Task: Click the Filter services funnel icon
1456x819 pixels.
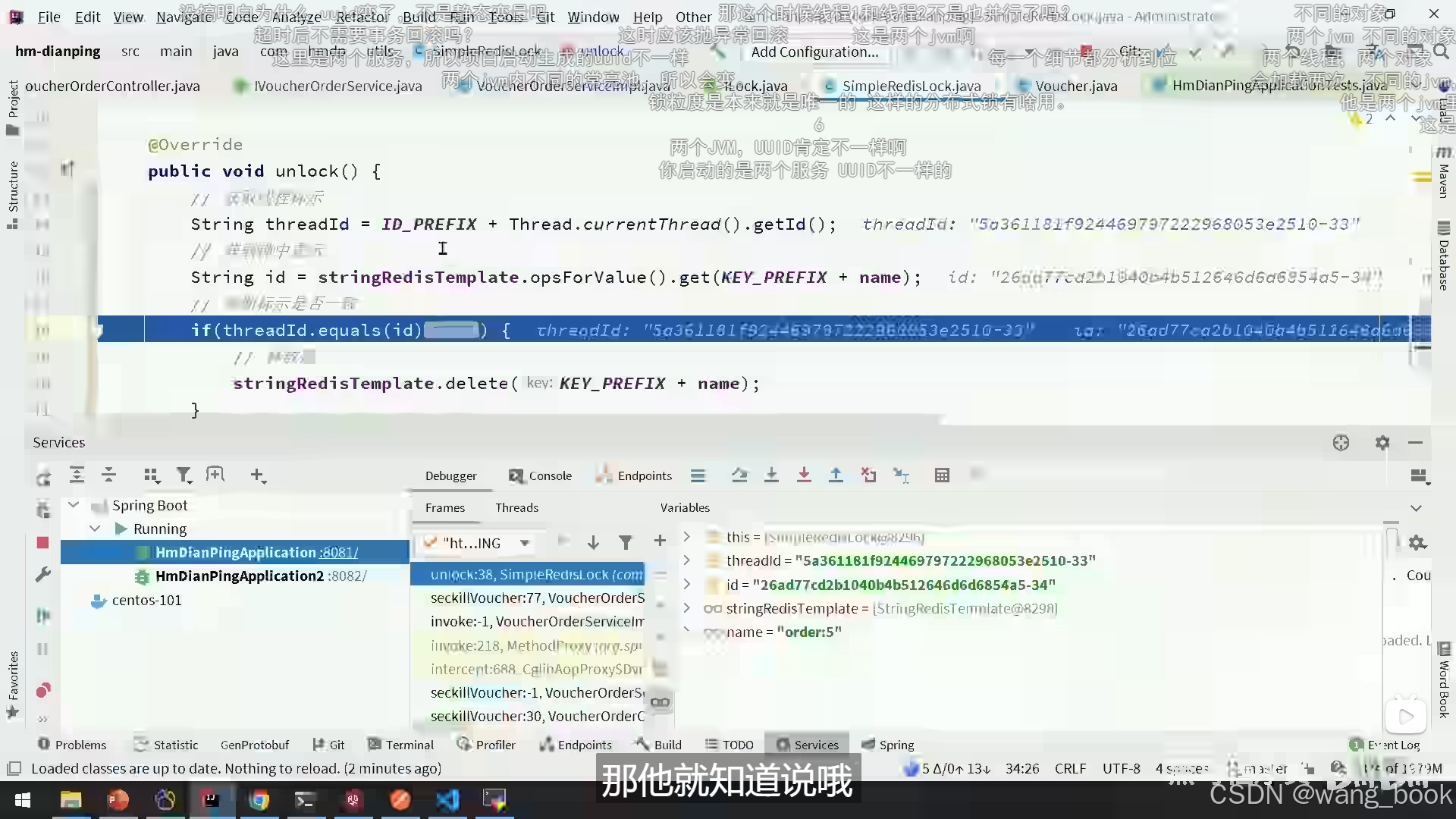Action: pos(184,475)
